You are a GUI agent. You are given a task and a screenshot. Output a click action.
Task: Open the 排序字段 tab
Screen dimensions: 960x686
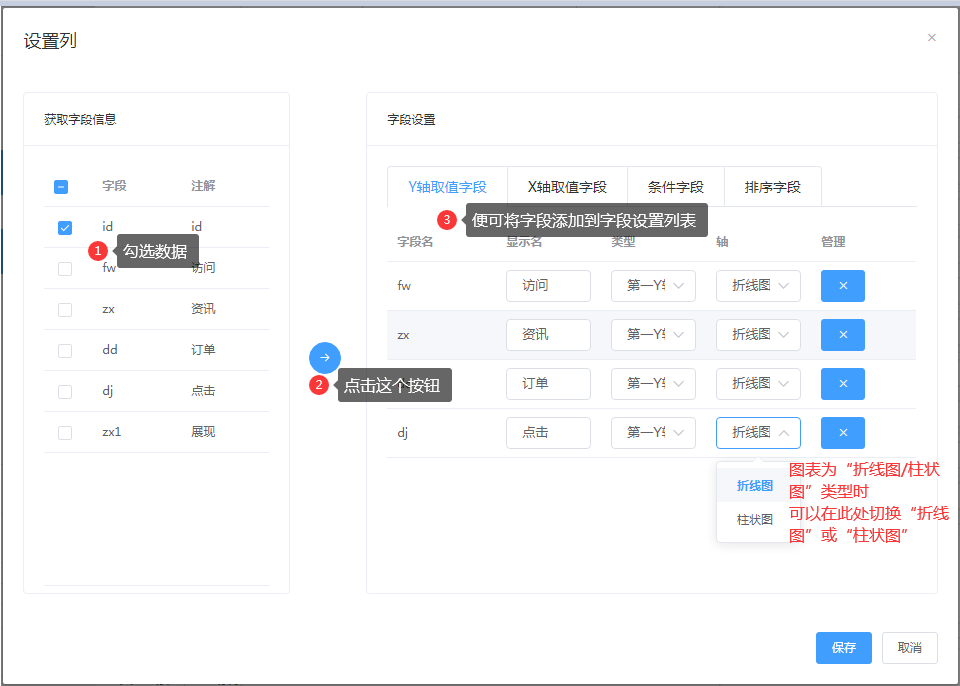772,187
